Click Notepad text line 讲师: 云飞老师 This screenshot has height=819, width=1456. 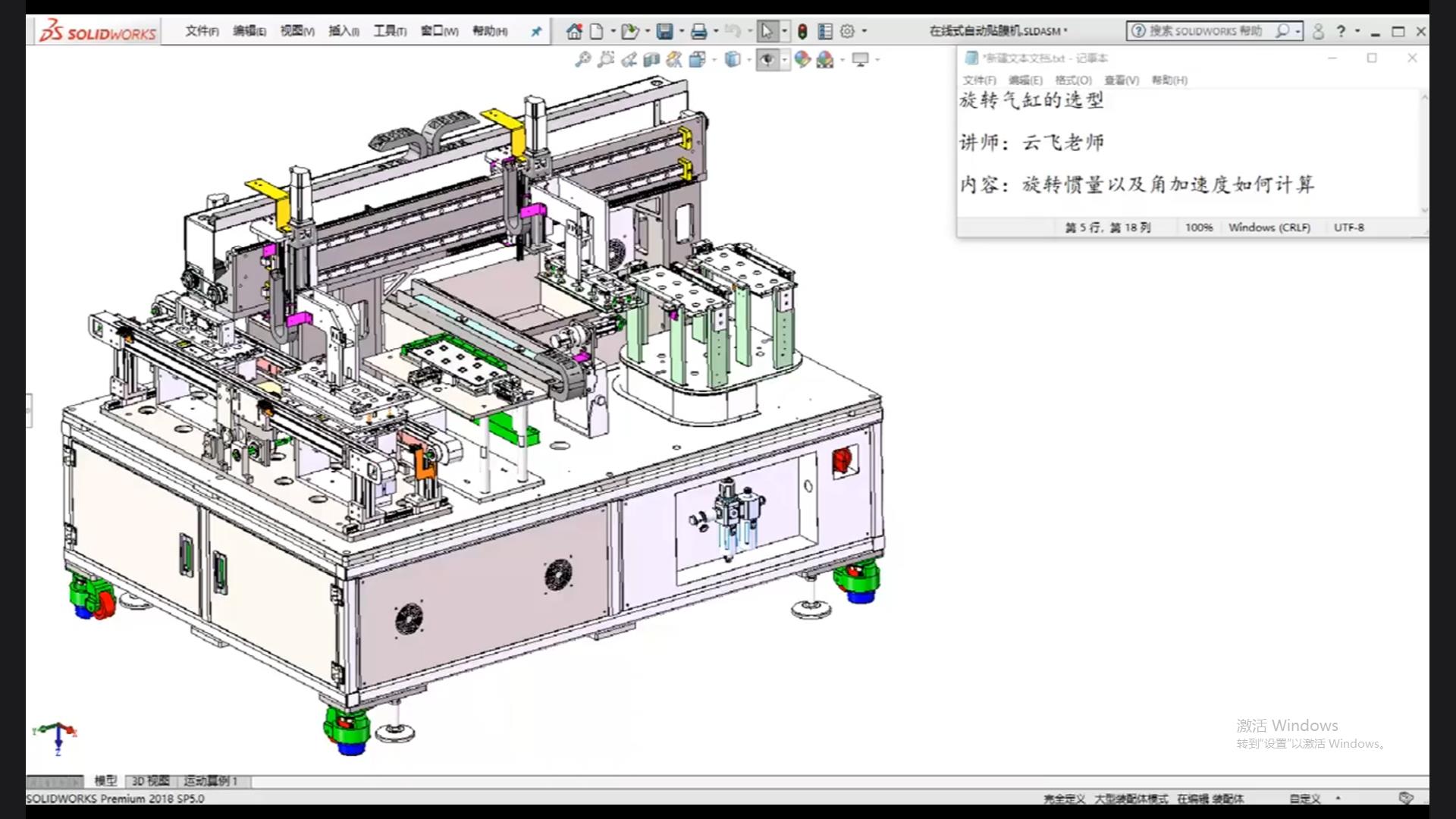(x=1031, y=142)
